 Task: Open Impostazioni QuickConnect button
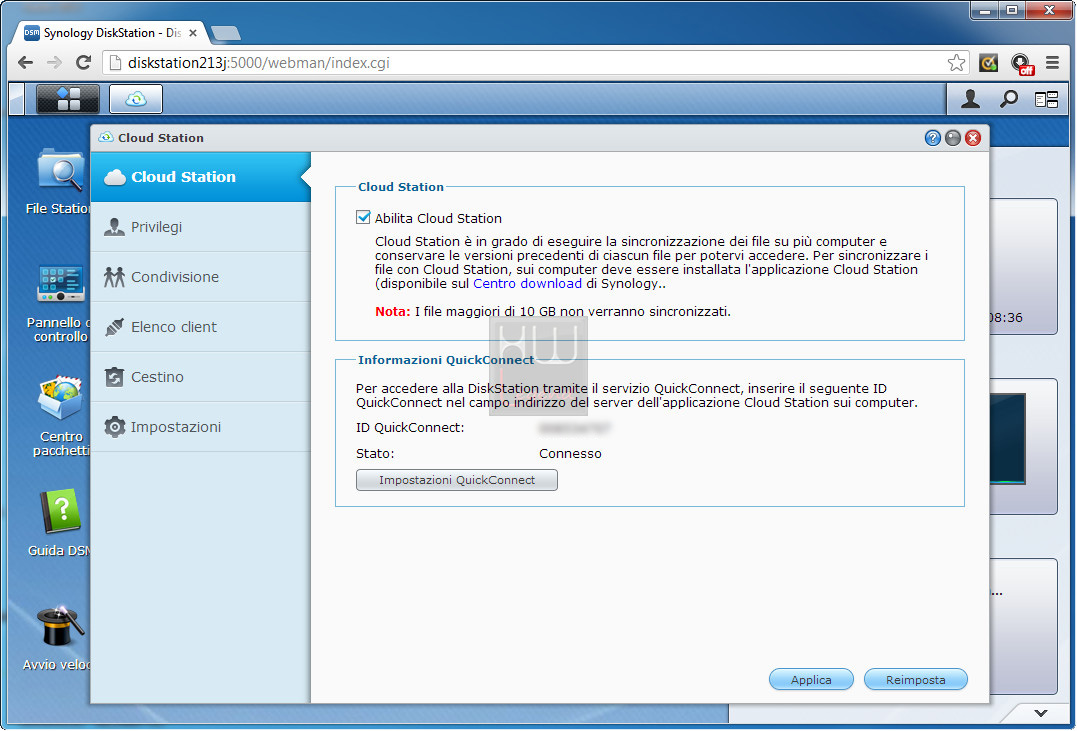457,480
